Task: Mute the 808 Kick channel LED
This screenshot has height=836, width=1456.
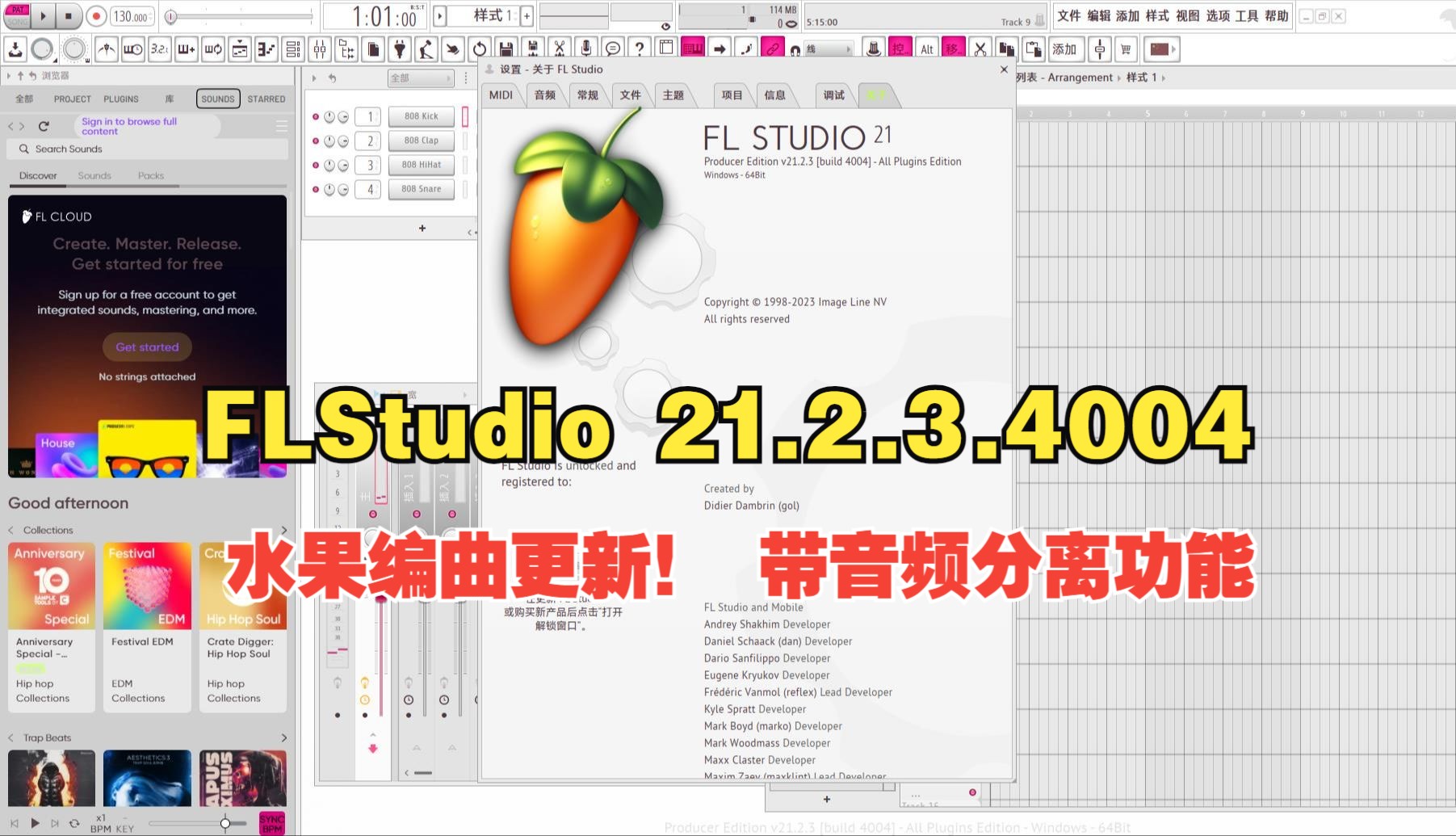Action: (316, 116)
